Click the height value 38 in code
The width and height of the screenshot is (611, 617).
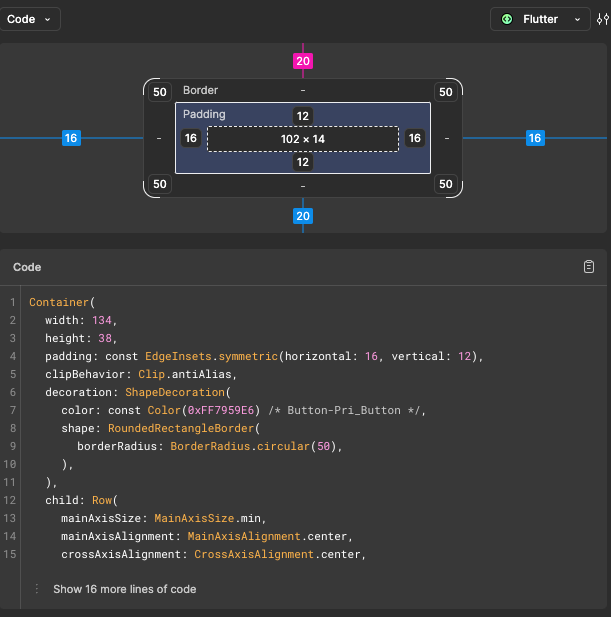click(x=105, y=338)
